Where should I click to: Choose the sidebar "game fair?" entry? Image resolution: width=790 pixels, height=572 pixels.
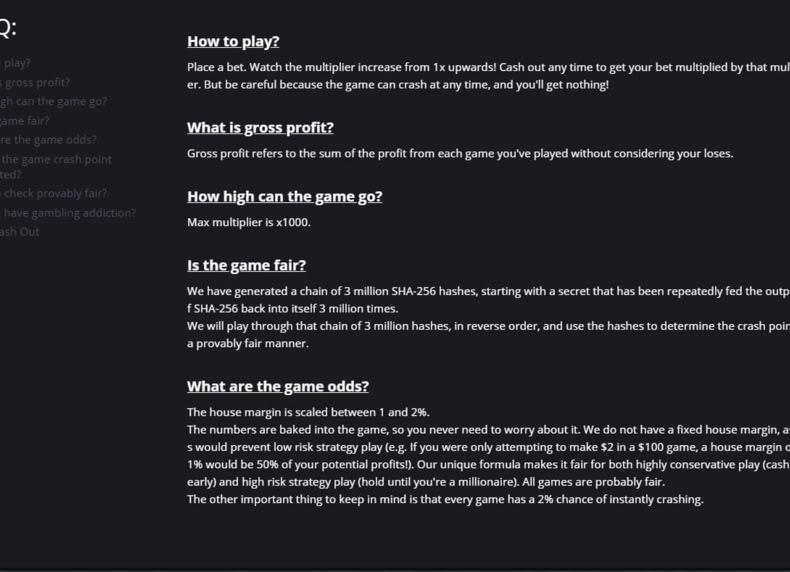pyautogui.click(x=25, y=121)
